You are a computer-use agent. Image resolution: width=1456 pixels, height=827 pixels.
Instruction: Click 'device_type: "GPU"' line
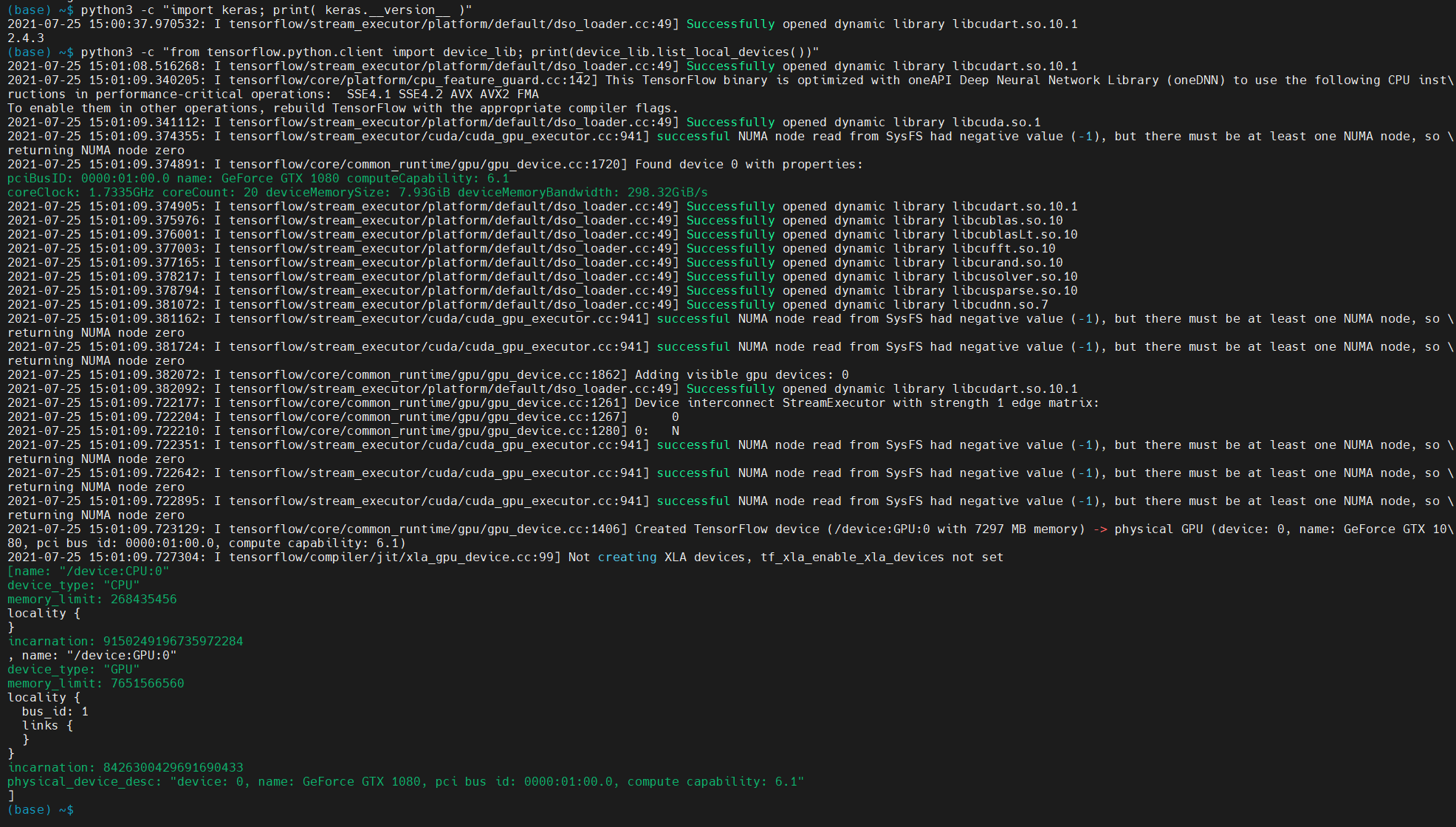[x=73, y=669]
